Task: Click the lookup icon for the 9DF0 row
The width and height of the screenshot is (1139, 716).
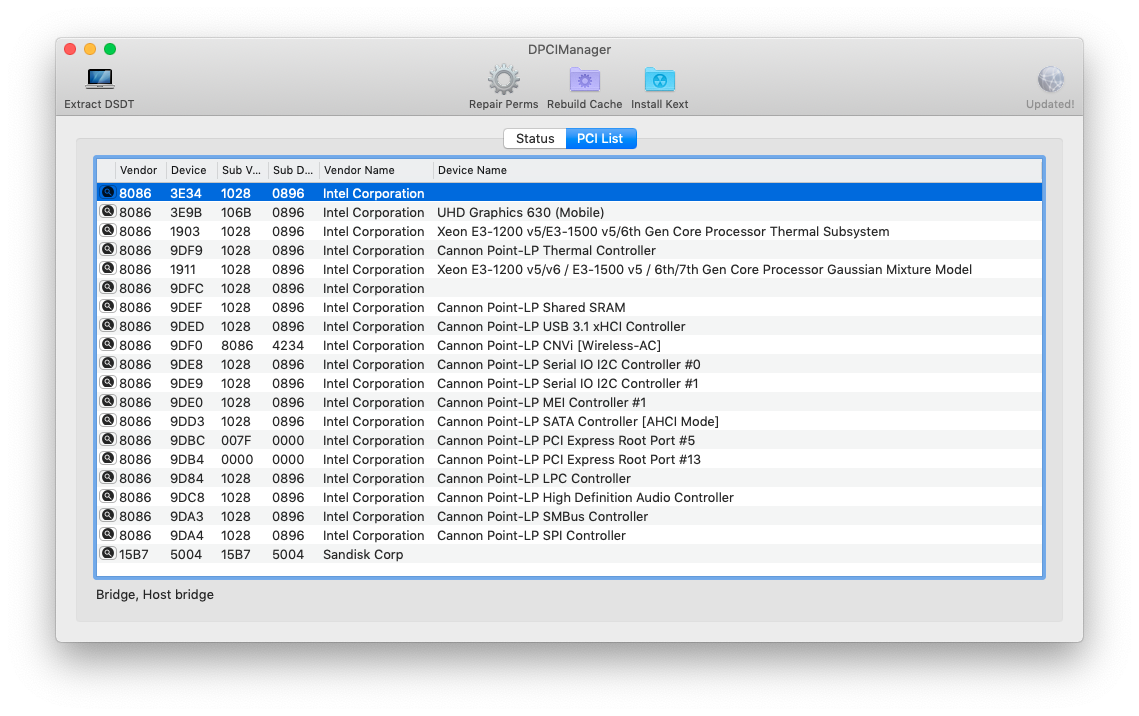Action: click(108, 344)
